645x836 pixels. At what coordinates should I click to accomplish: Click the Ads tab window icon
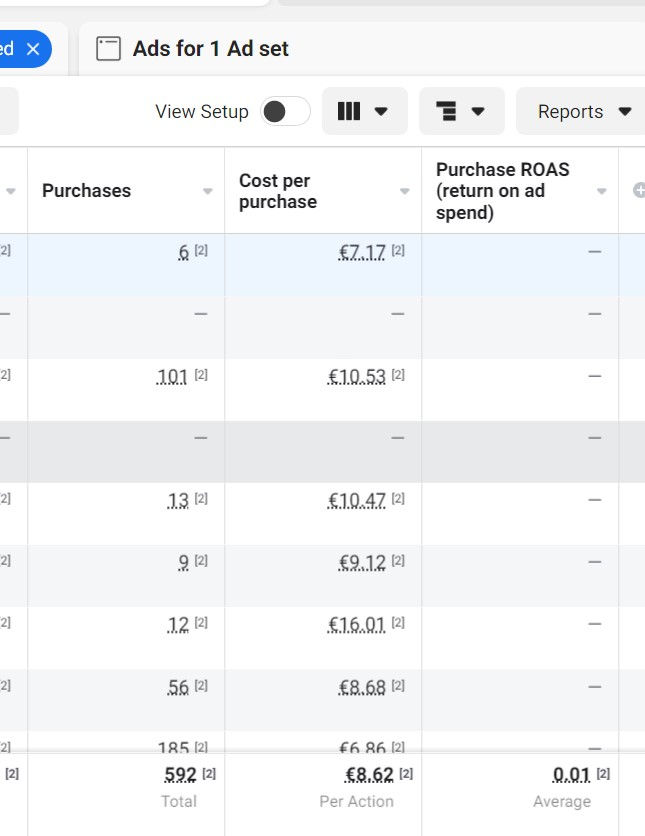(x=108, y=48)
